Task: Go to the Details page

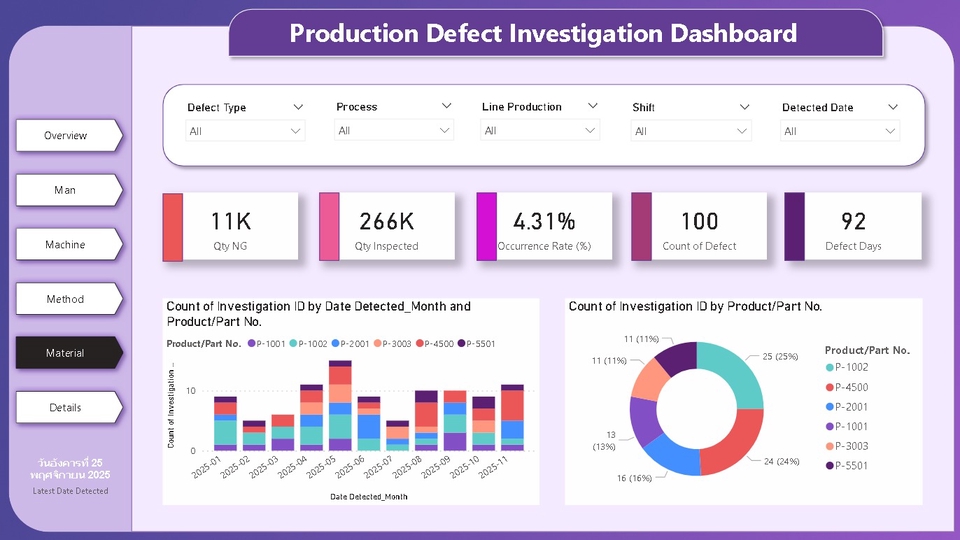Action: pos(66,407)
